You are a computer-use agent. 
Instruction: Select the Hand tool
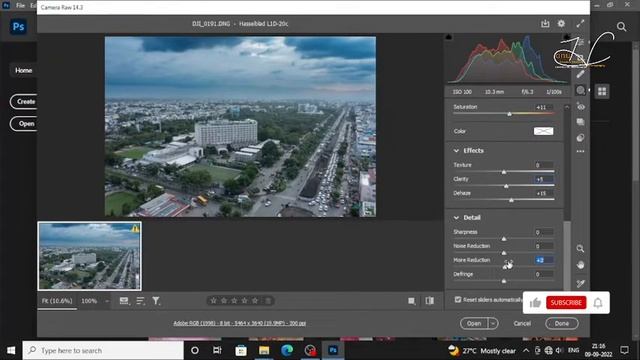click(x=580, y=265)
